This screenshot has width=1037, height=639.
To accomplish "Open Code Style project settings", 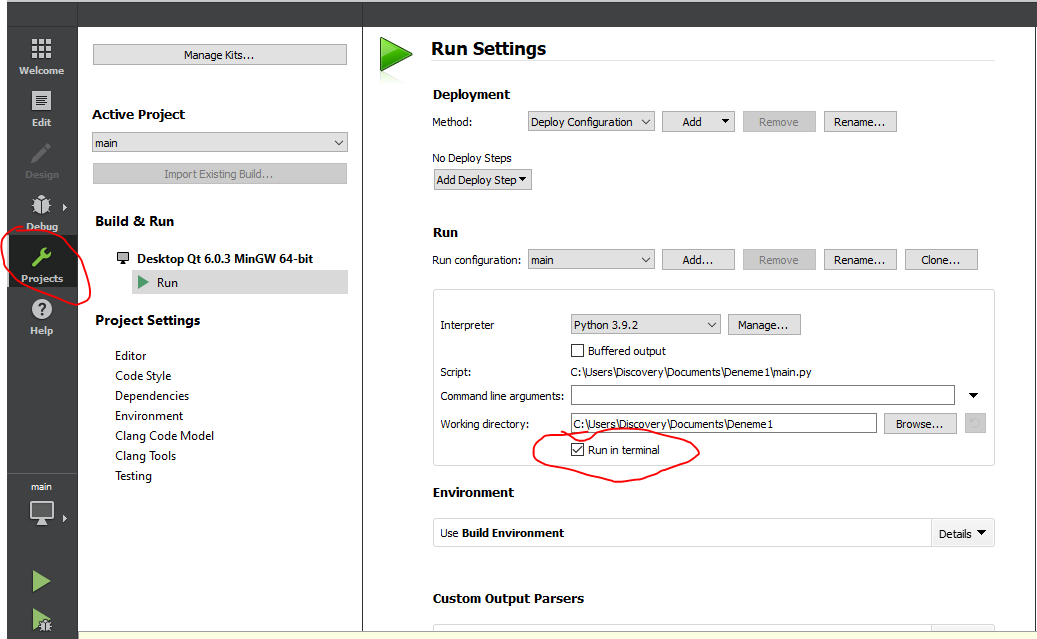I will [143, 376].
